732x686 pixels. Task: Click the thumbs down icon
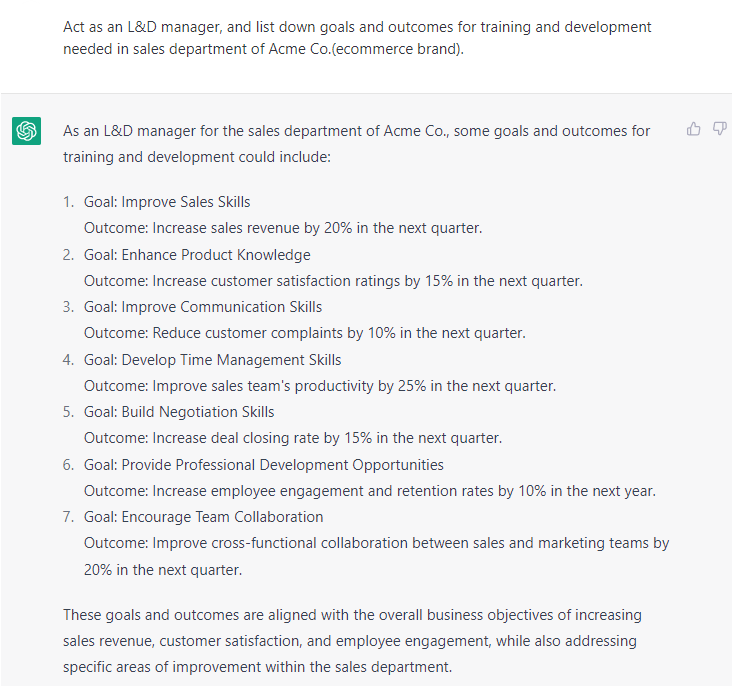719,129
